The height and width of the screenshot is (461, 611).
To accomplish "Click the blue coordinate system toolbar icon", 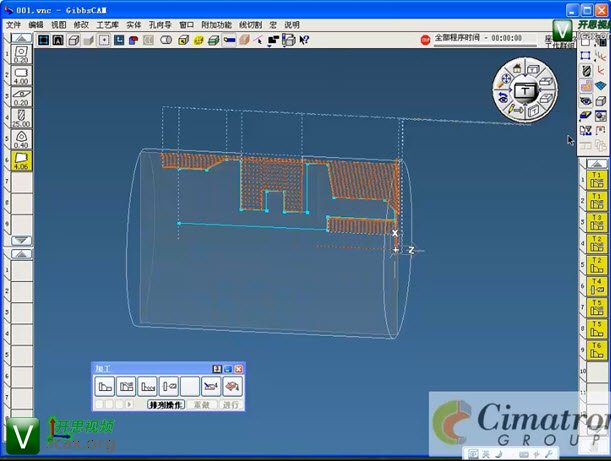I will (x=119, y=40).
